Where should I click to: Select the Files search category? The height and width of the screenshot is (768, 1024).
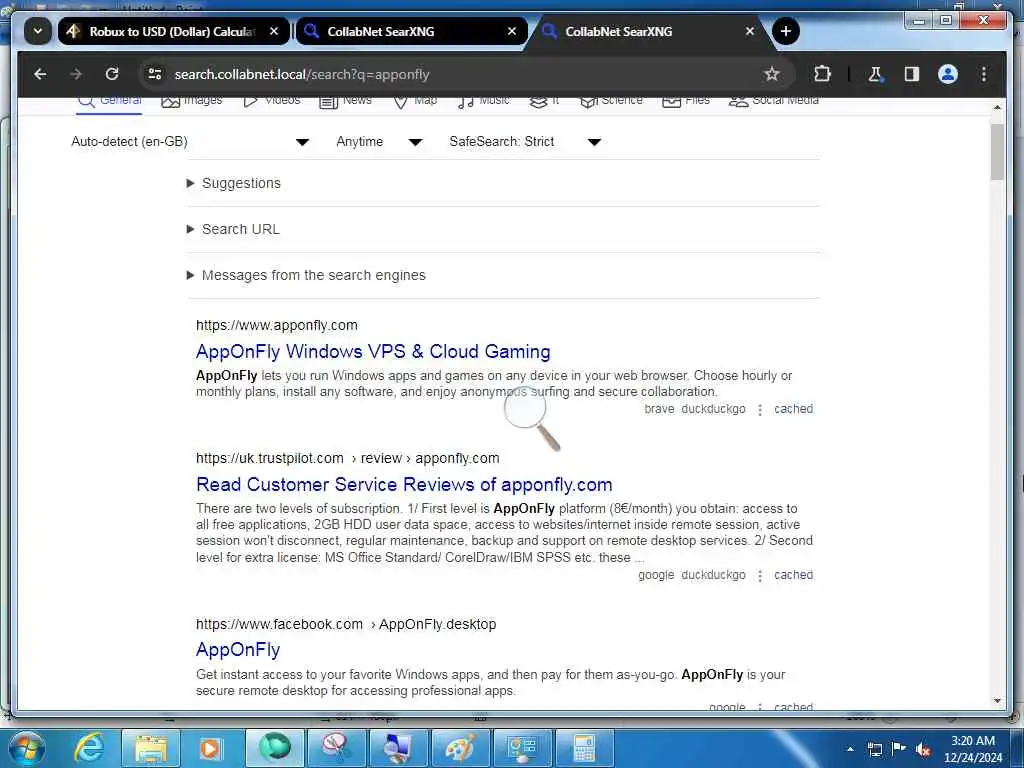point(686,101)
